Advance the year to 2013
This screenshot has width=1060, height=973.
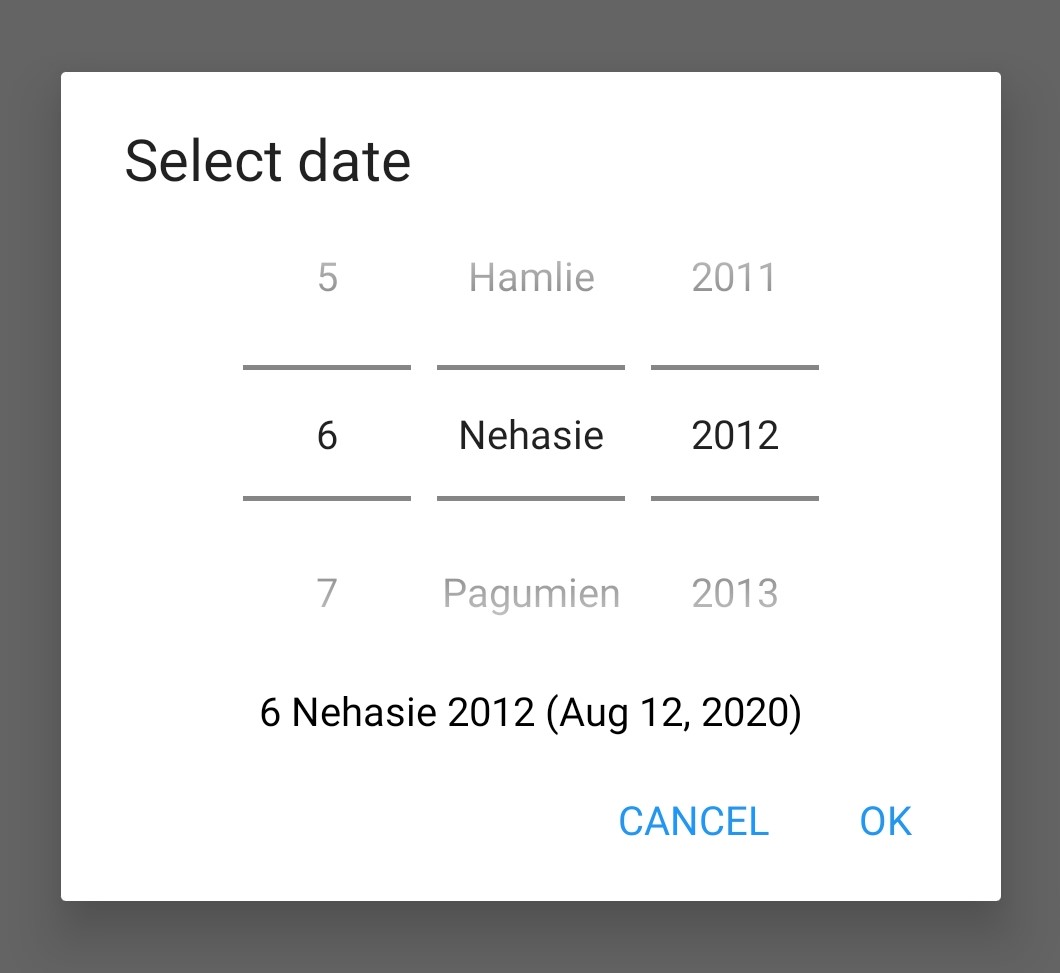734,593
